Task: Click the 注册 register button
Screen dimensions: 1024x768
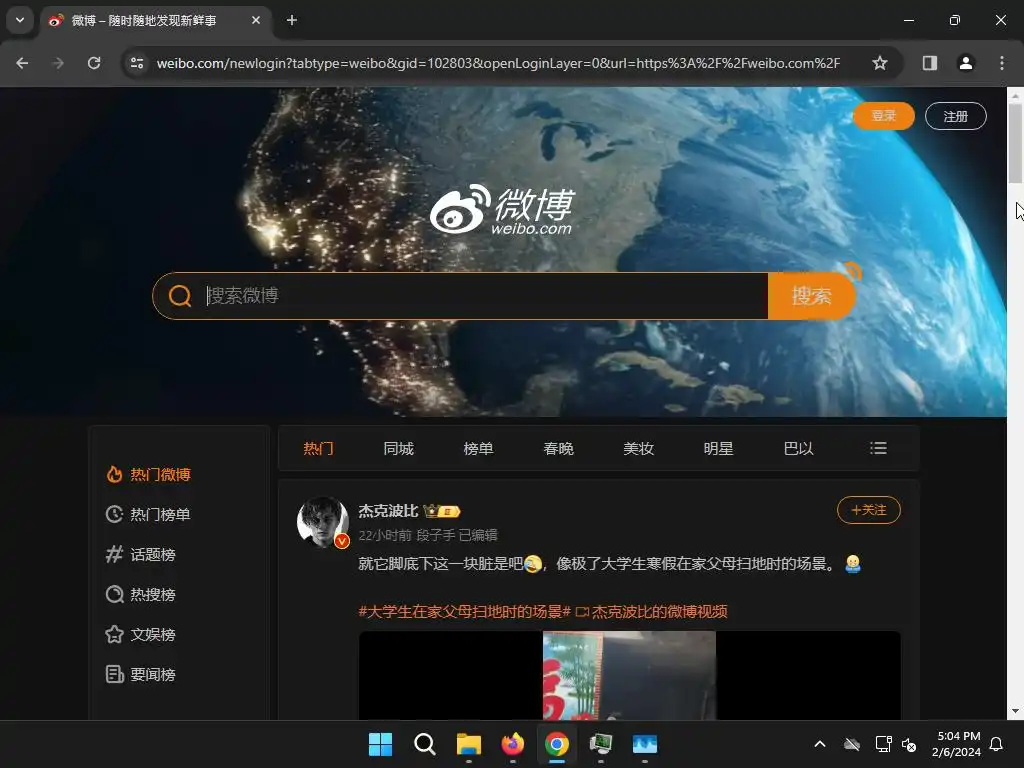Action: pyautogui.click(x=955, y=116)
